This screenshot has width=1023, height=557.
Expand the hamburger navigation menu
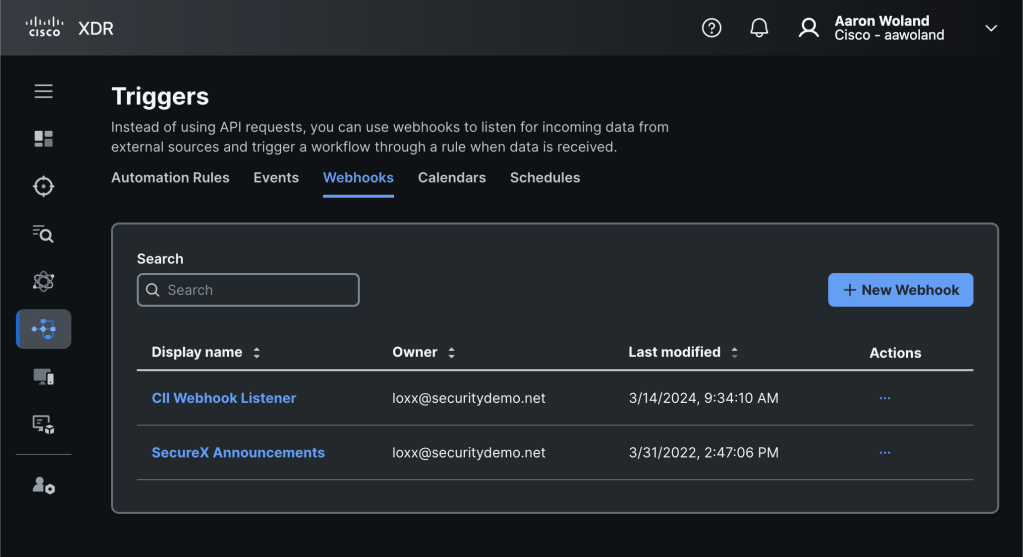(x=43, y=92)
